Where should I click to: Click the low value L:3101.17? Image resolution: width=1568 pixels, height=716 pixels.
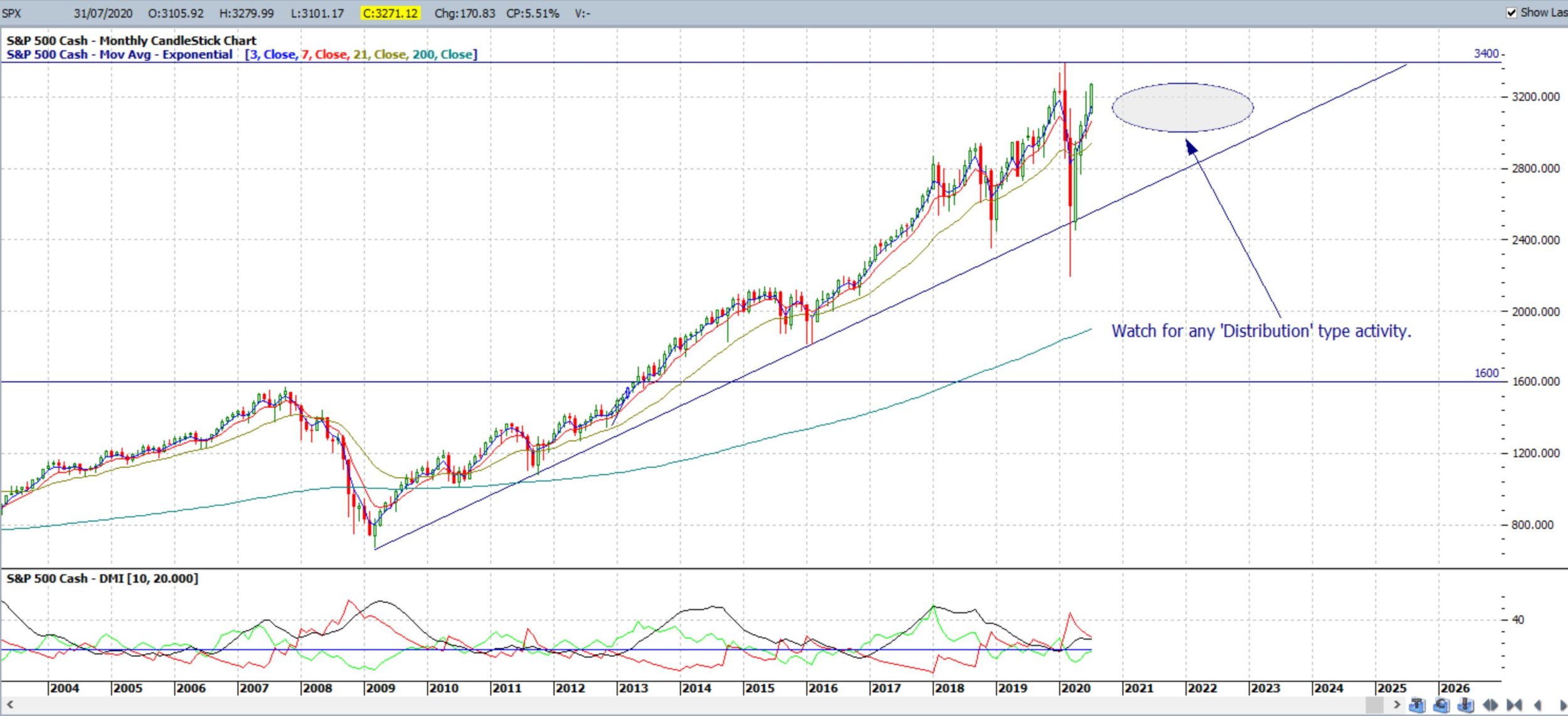tap(317, 13)
